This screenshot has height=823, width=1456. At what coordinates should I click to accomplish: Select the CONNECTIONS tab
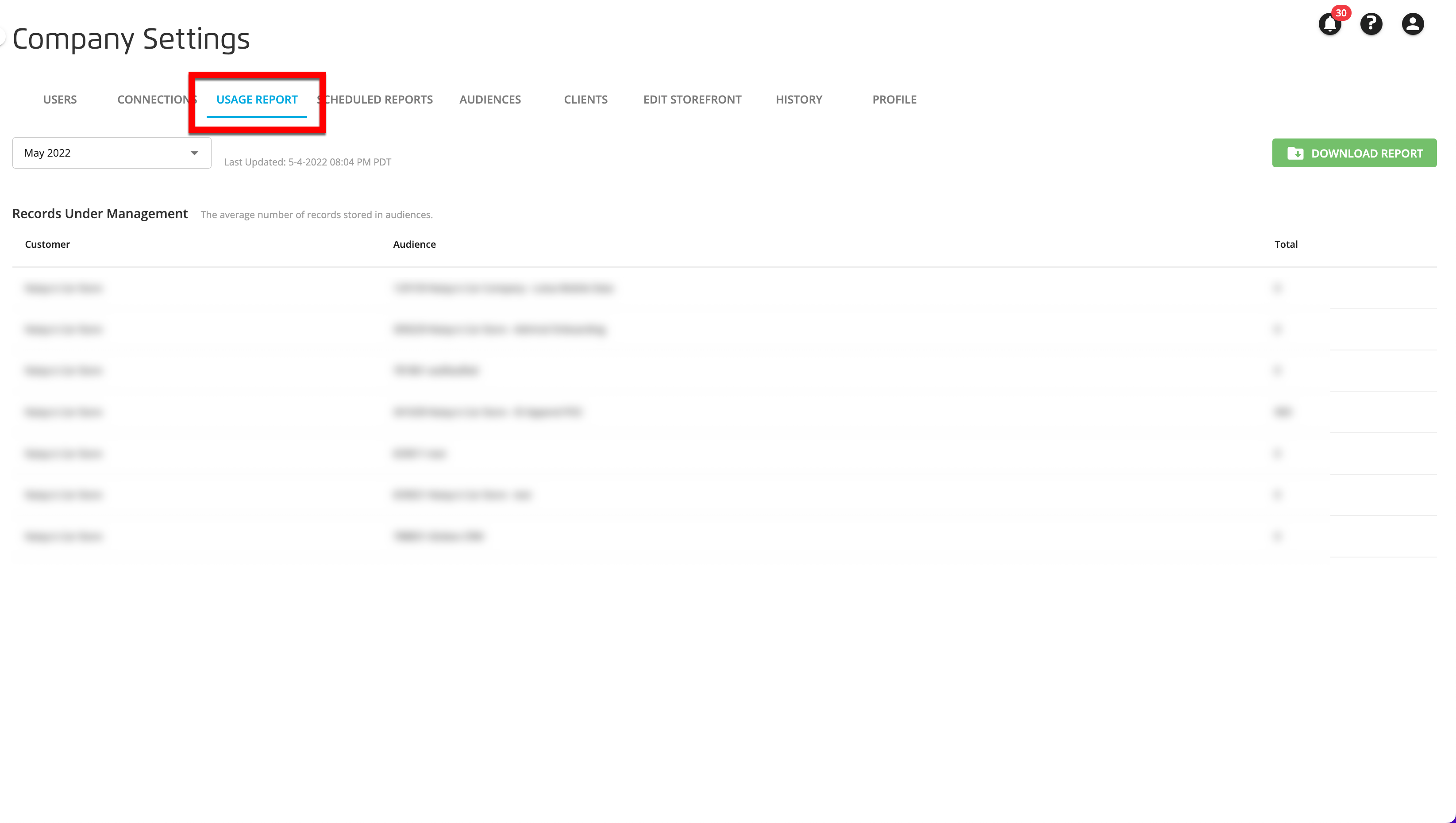(157, 99)
